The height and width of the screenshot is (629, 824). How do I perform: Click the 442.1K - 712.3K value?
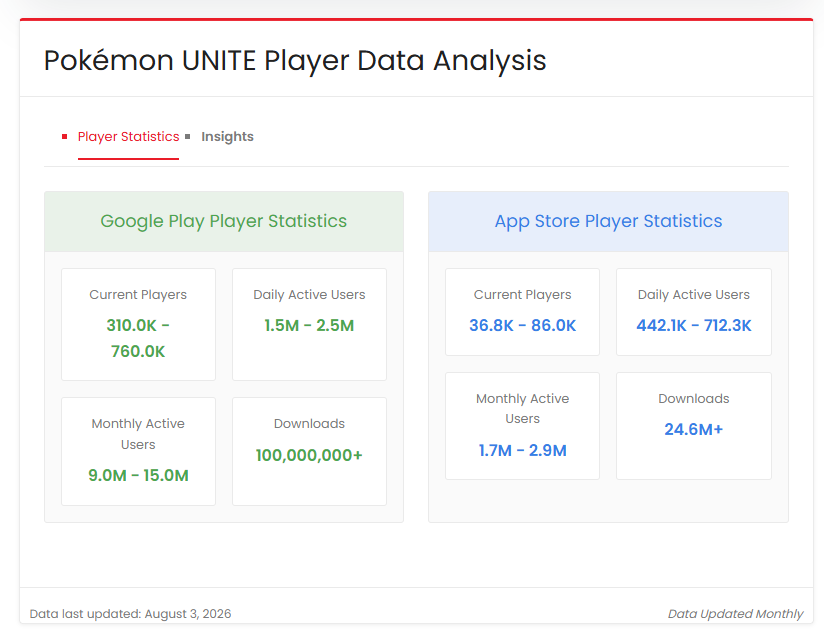click(694, 325)
